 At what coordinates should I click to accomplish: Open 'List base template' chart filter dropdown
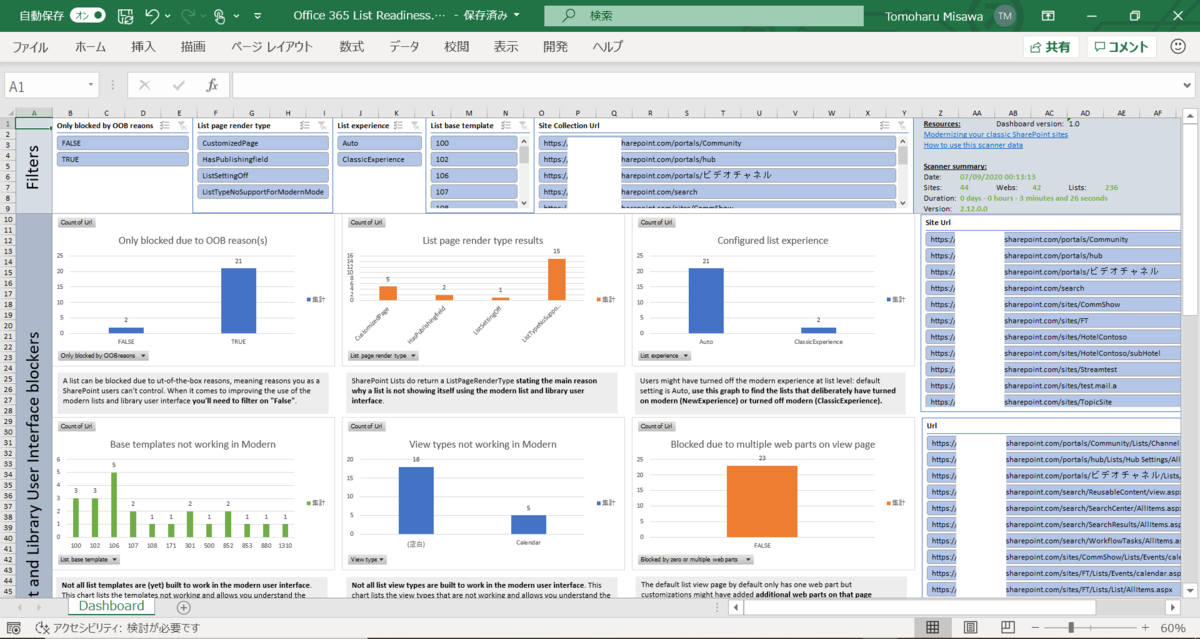tap(89, 560)
